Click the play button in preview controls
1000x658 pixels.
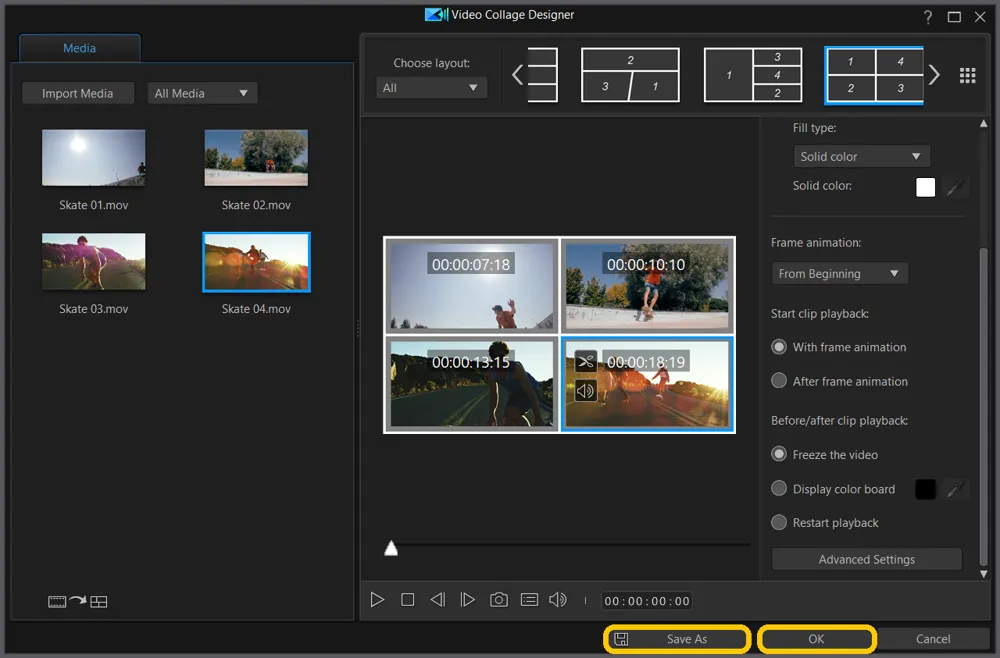pyautogui.click(x=377, y=600)
